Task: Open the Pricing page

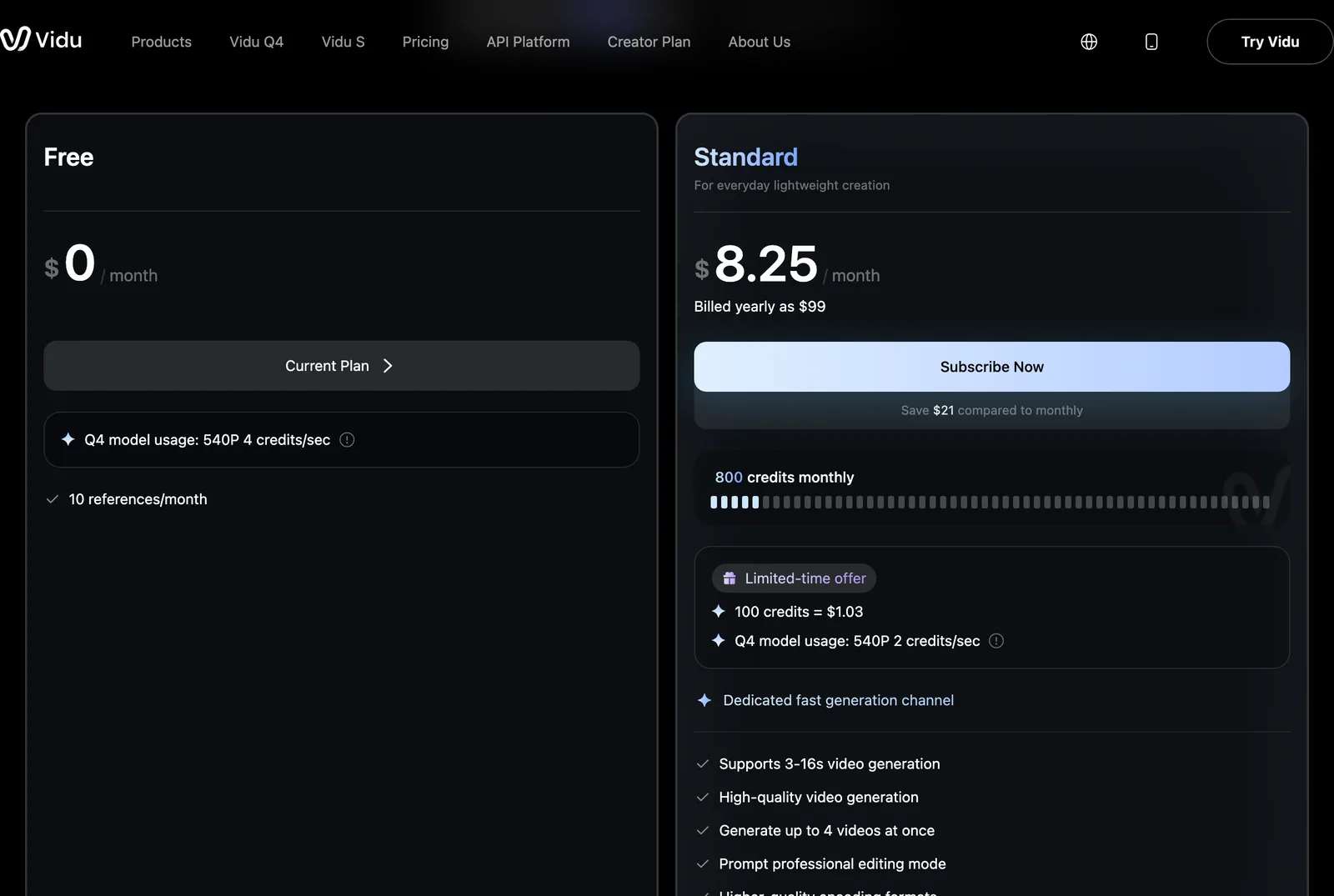Action: coord(425,42)
